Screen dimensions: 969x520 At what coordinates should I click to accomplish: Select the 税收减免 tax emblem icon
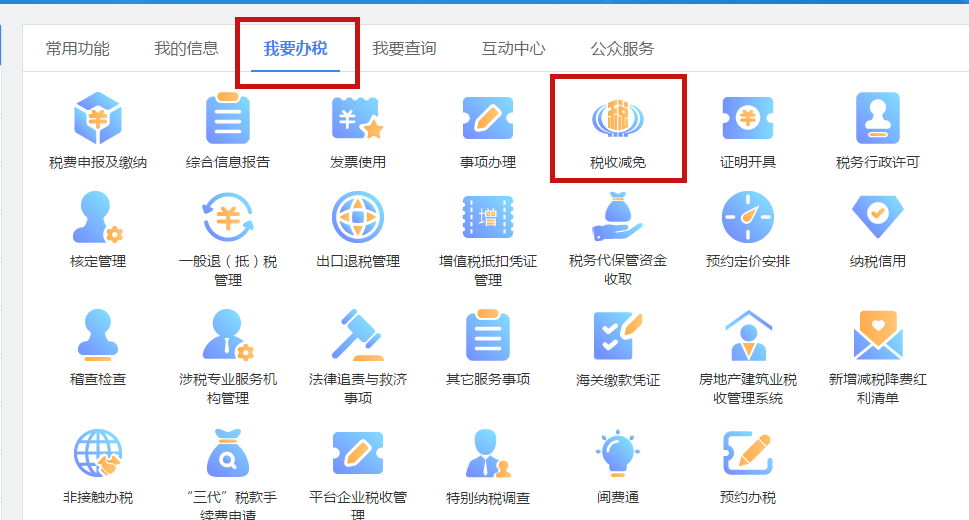[x=618, y=117]
